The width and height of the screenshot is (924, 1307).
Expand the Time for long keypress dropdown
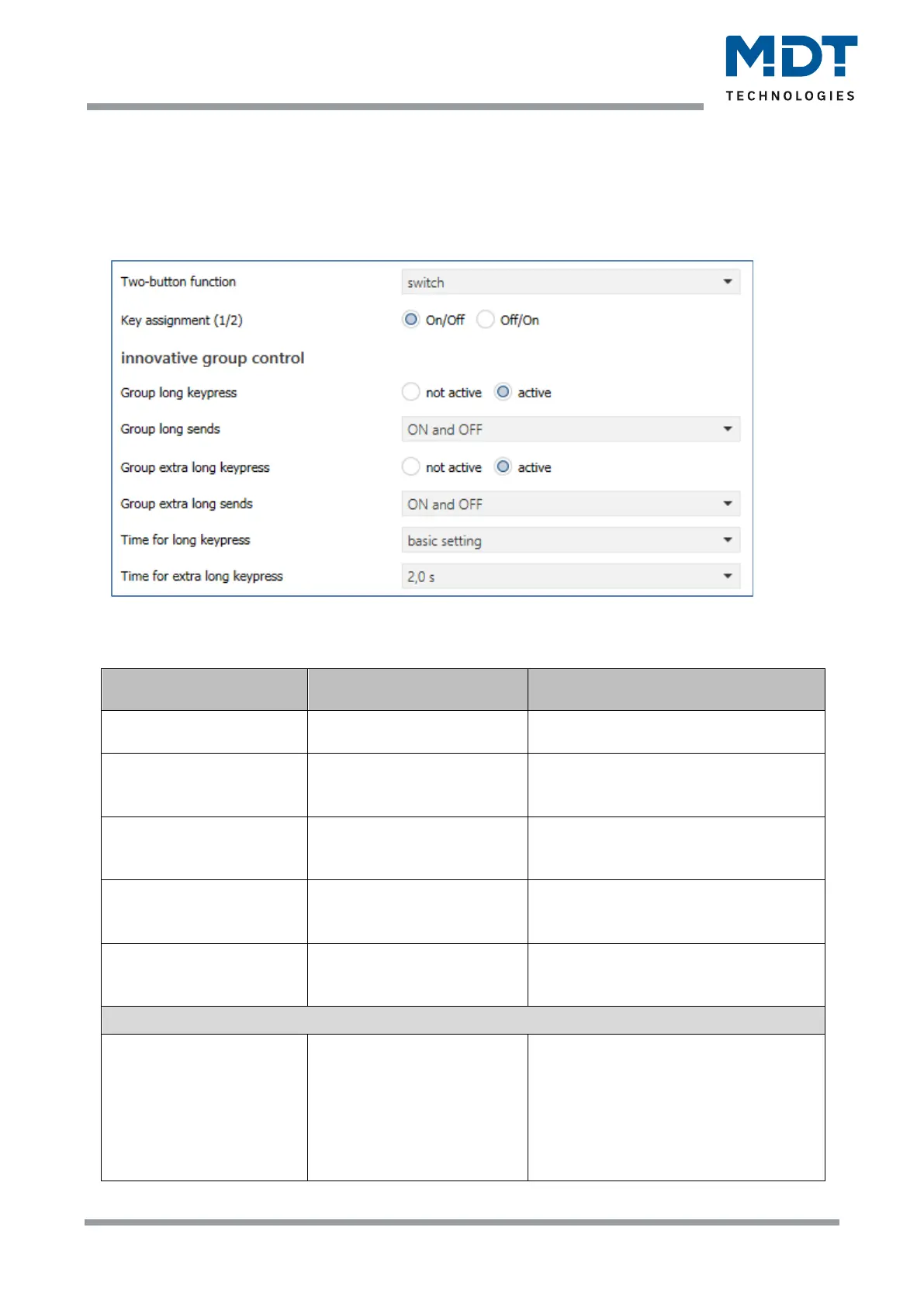[570, 540]
